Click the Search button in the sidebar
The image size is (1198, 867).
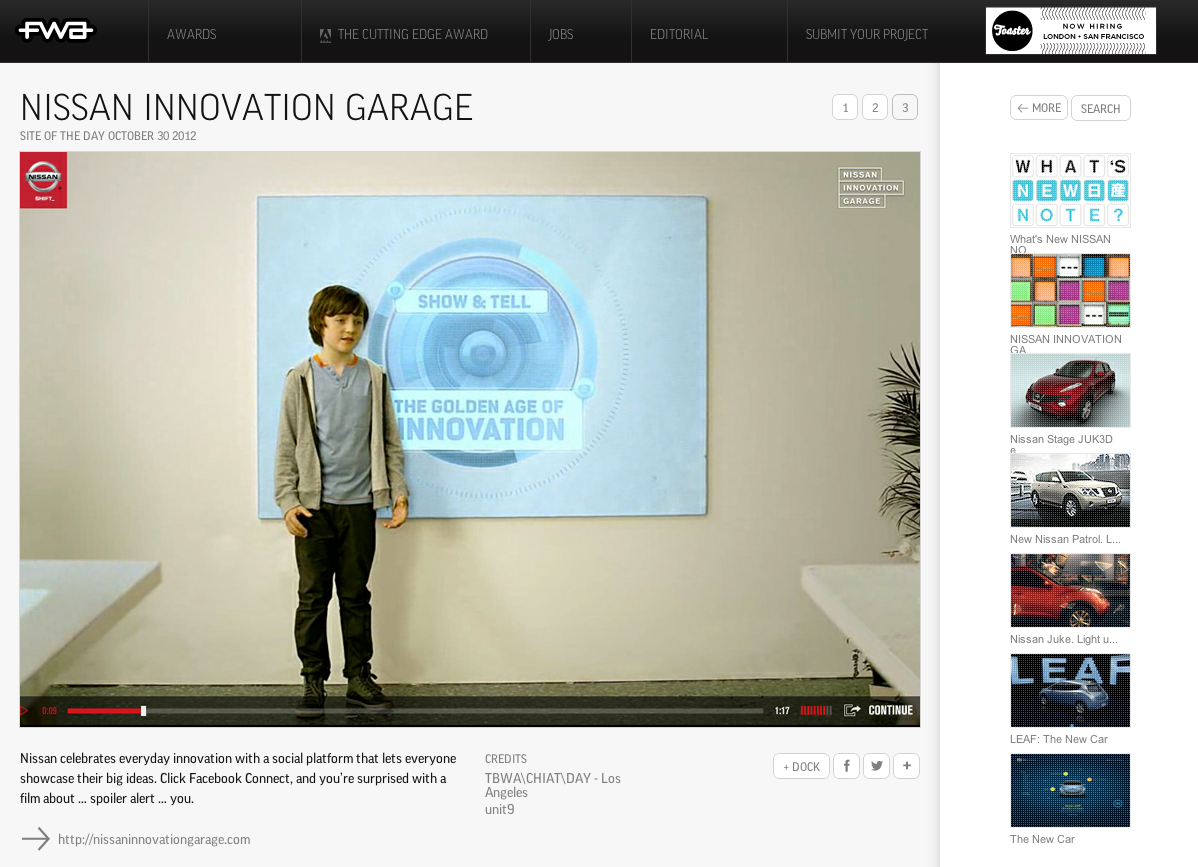(1100, 108)
